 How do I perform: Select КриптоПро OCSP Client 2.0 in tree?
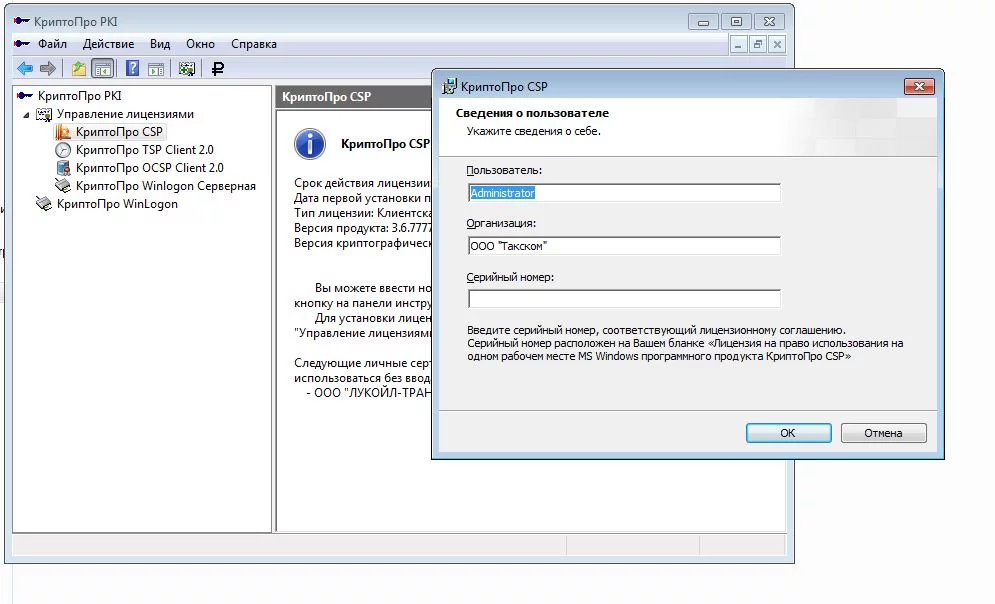pyautogui.click(x=150, y=168)
